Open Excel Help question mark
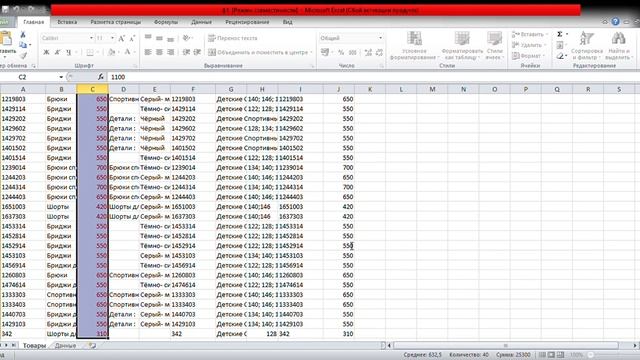 coord(615,22)
